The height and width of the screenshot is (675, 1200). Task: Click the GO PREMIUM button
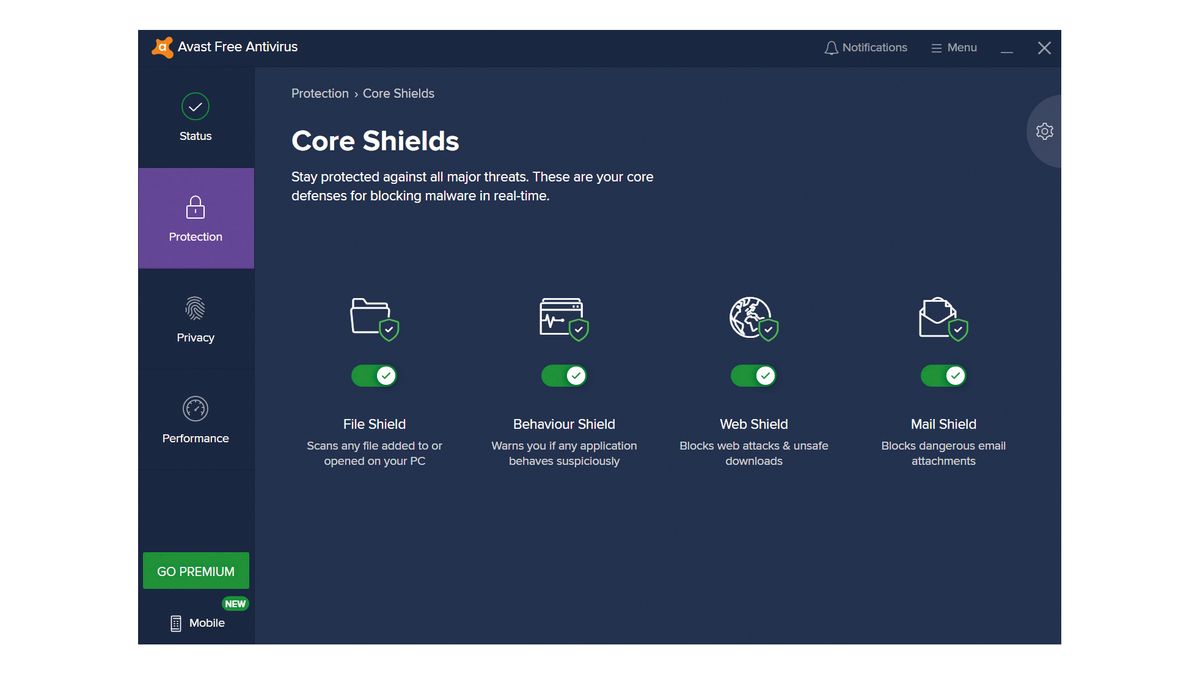(x=195, y=570)
